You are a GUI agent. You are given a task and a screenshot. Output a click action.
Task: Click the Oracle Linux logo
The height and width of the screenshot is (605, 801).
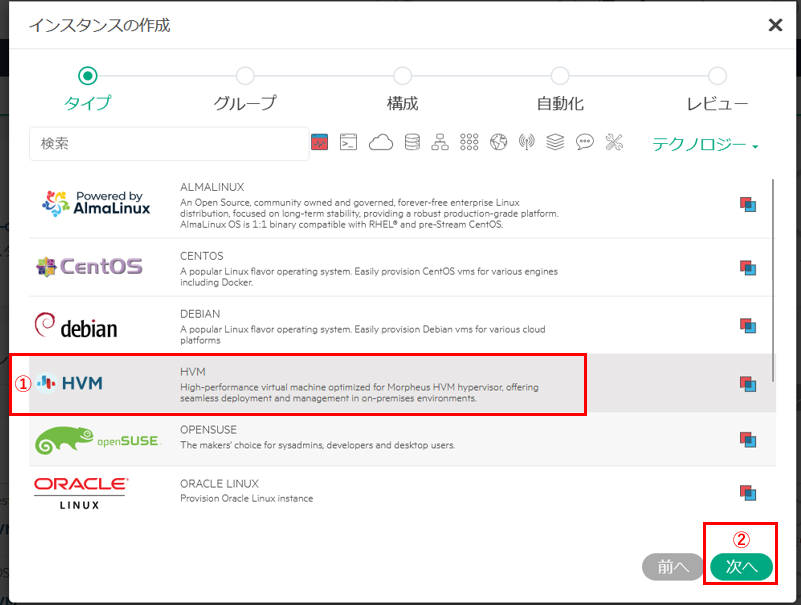coord(81,493)
